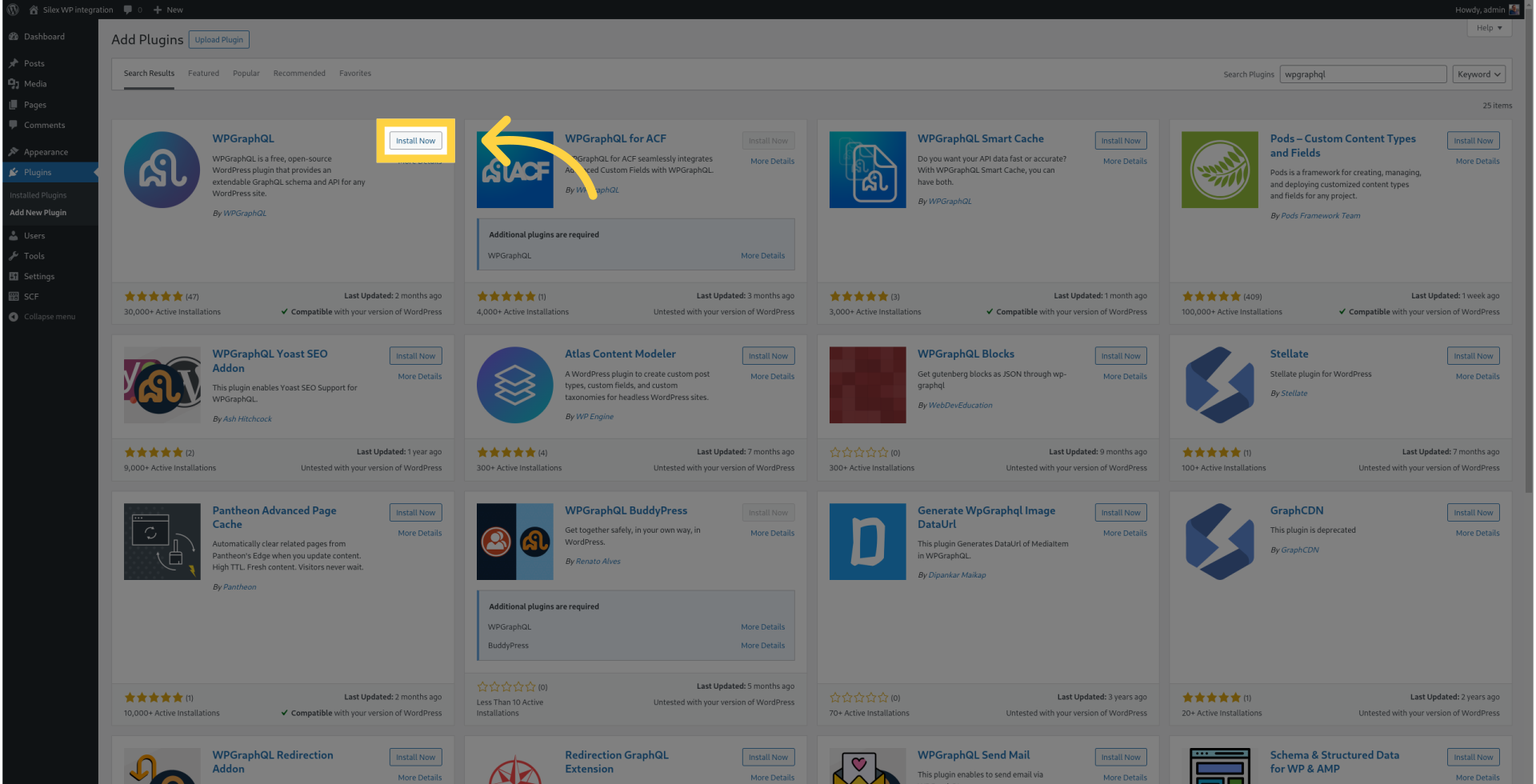Viewport: 1536px width, 784px height.
Task: Install Atlas Content Modeler plugin
Action: (x=768, y=356)
